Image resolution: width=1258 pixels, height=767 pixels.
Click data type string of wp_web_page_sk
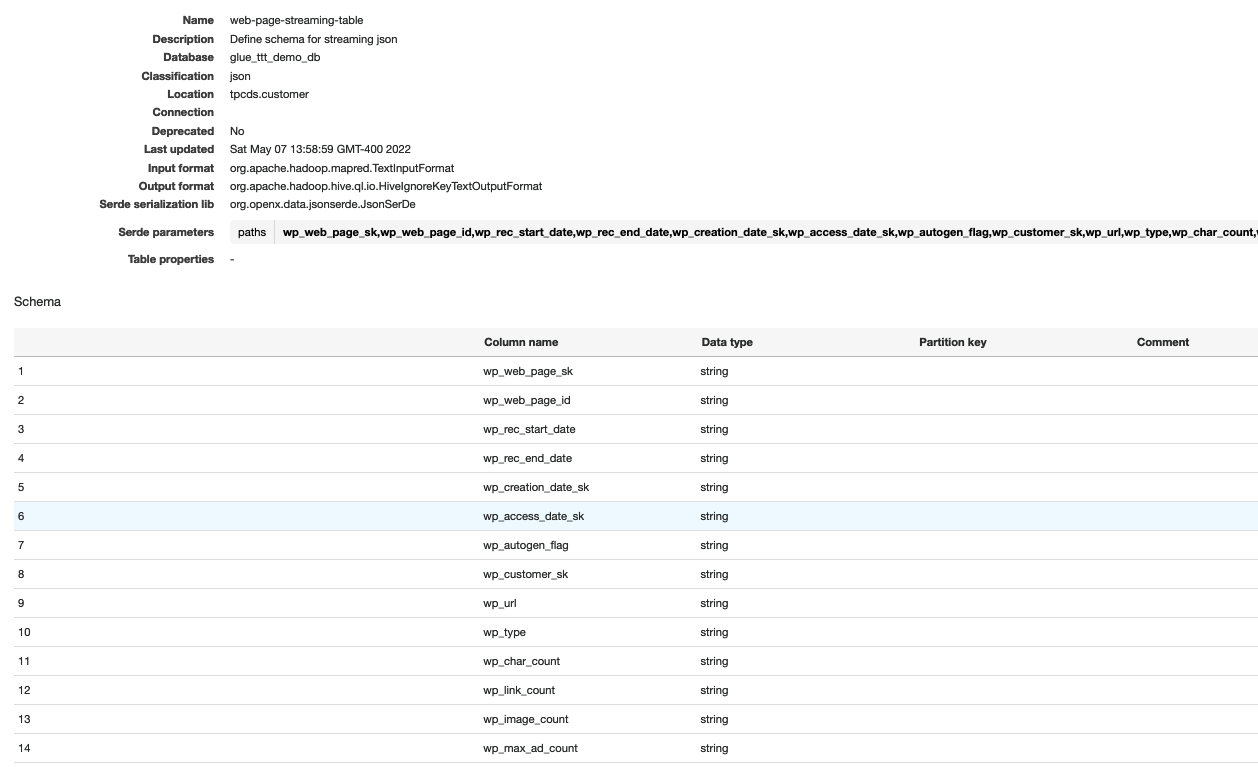tap(714, 371)
